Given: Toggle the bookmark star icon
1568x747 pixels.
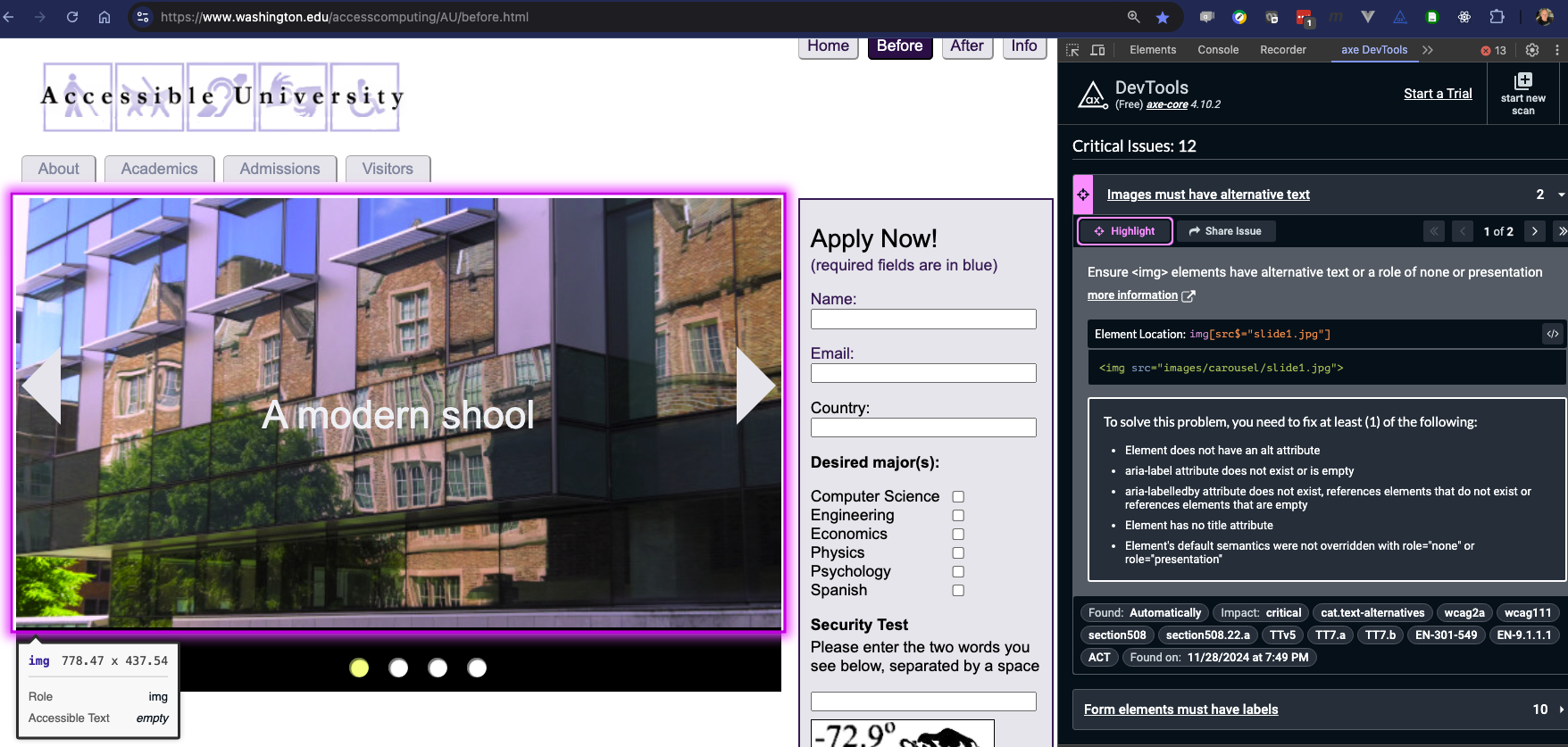Looking at the screenshot, I should (x=1163, y=17).
